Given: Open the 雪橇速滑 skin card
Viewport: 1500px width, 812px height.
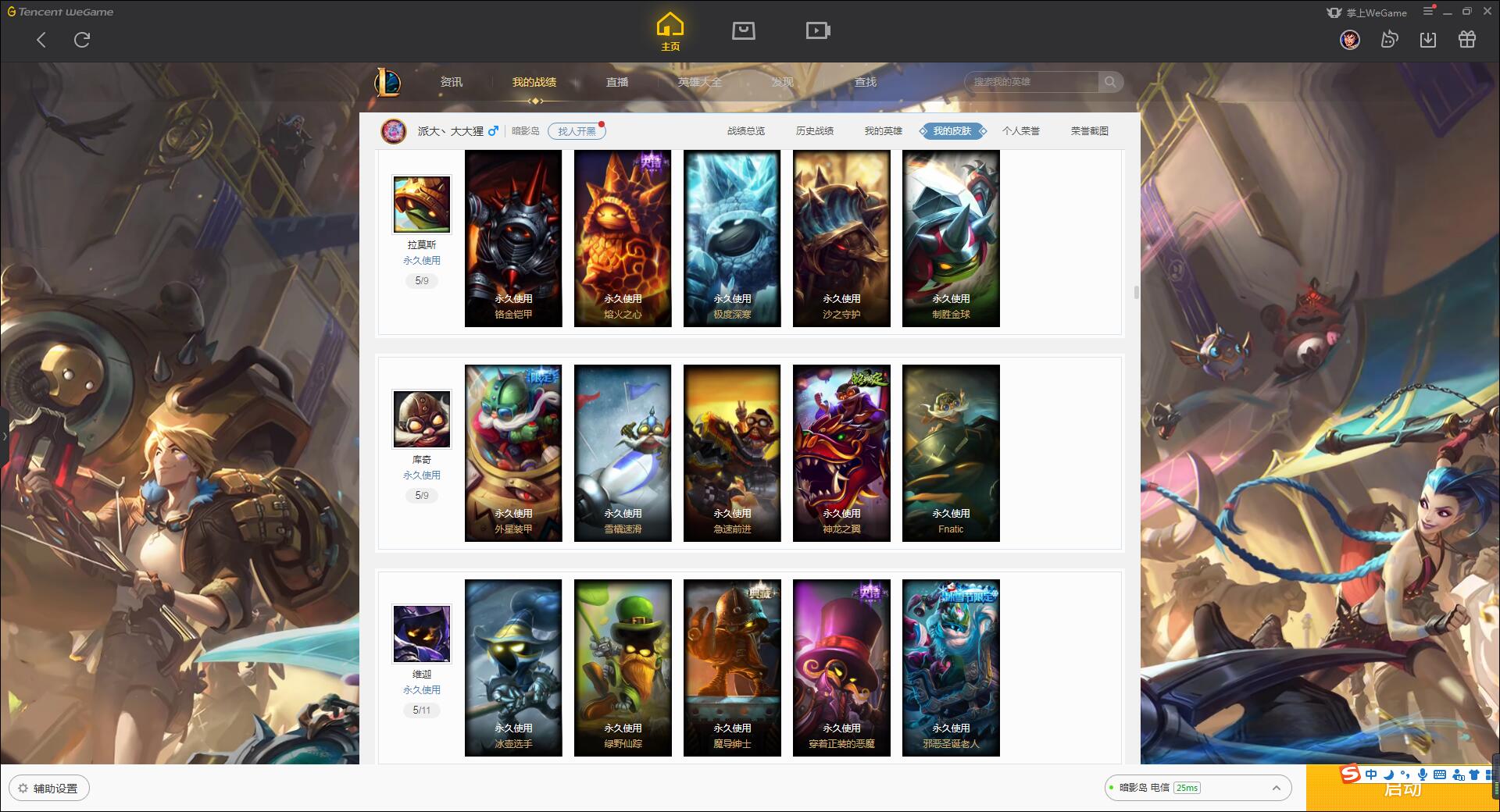Looking at the screenshot, I should (x=623, y=453).
